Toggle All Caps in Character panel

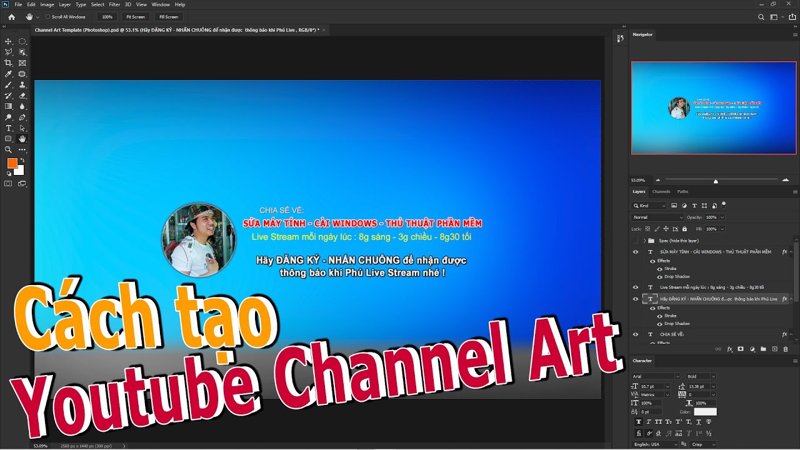point(659,422)
